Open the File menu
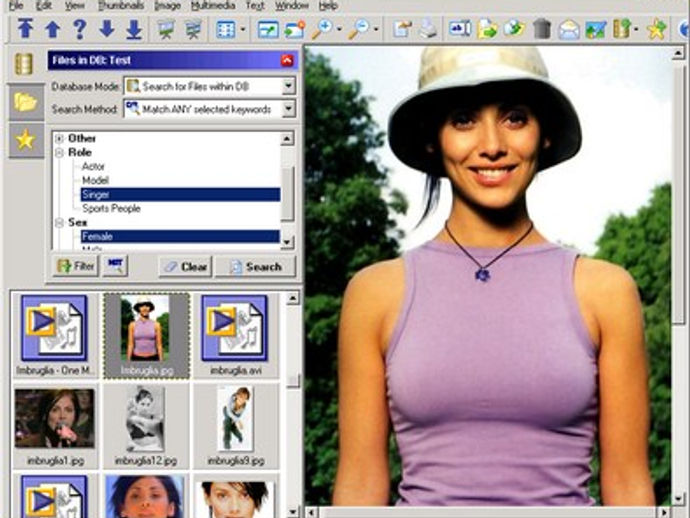 [x=16, y=6]
